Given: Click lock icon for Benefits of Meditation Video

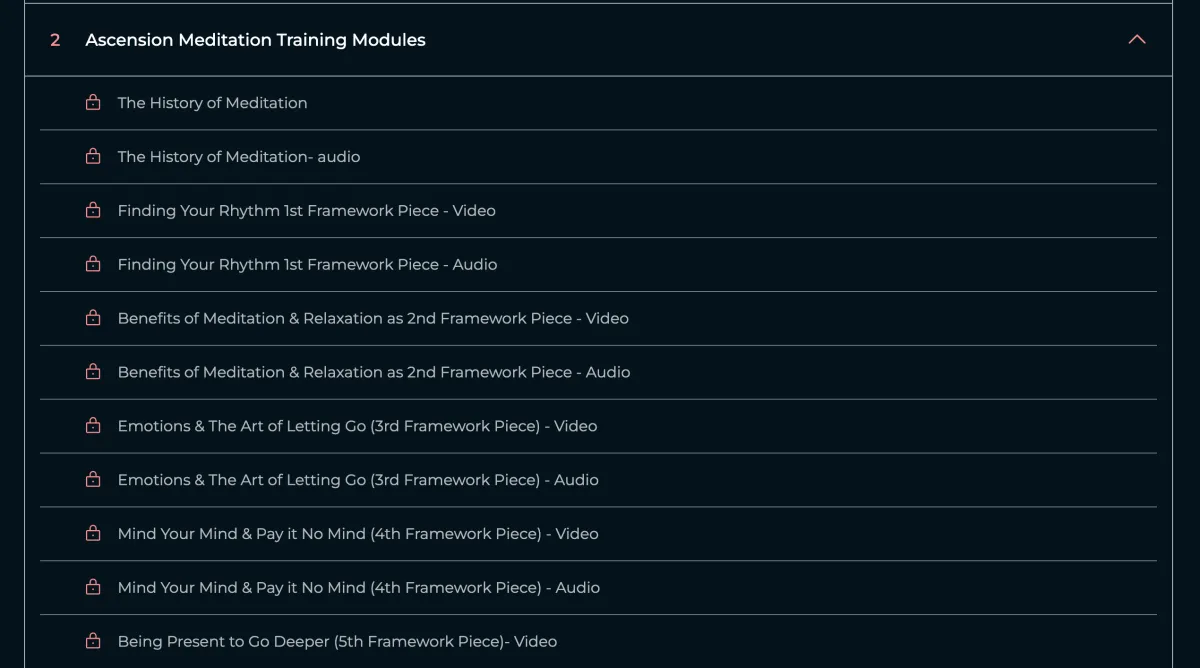Looking at the screenshot, I should click(x=93, y=319).
